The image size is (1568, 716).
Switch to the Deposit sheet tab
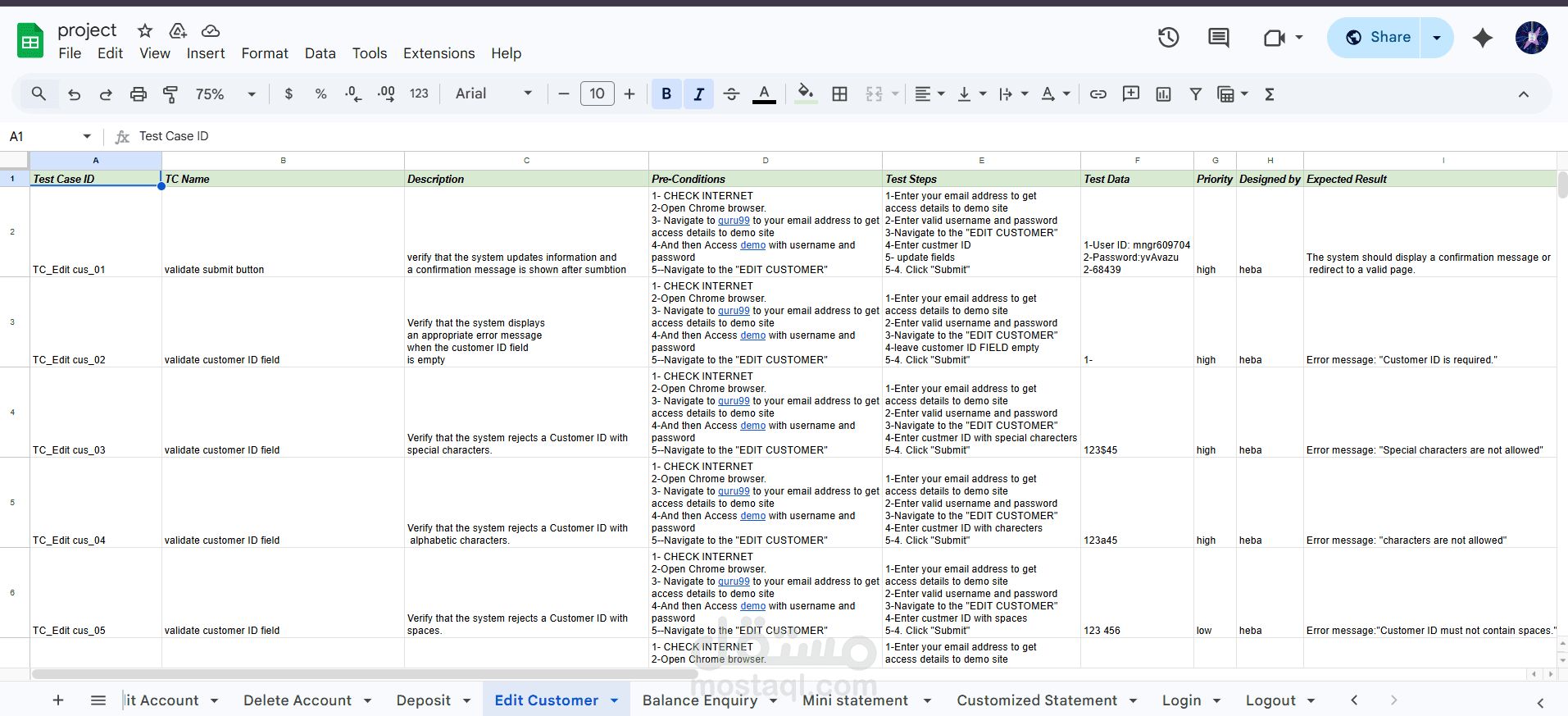424,700
